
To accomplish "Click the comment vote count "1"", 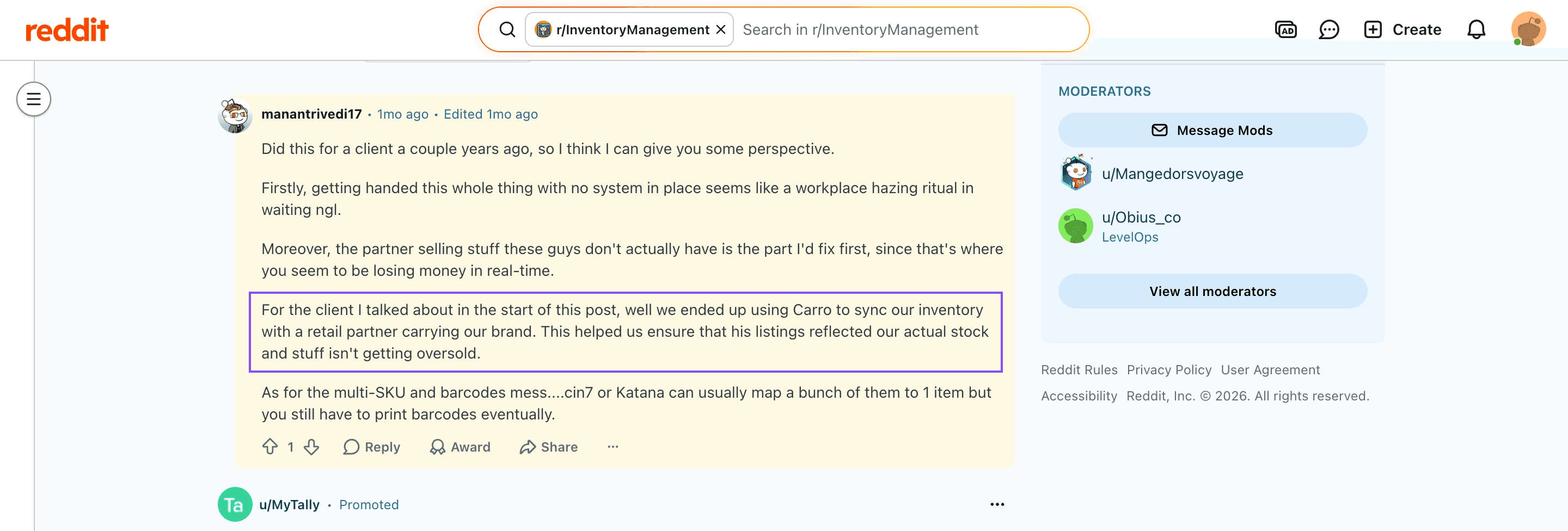I will point(290,447).
